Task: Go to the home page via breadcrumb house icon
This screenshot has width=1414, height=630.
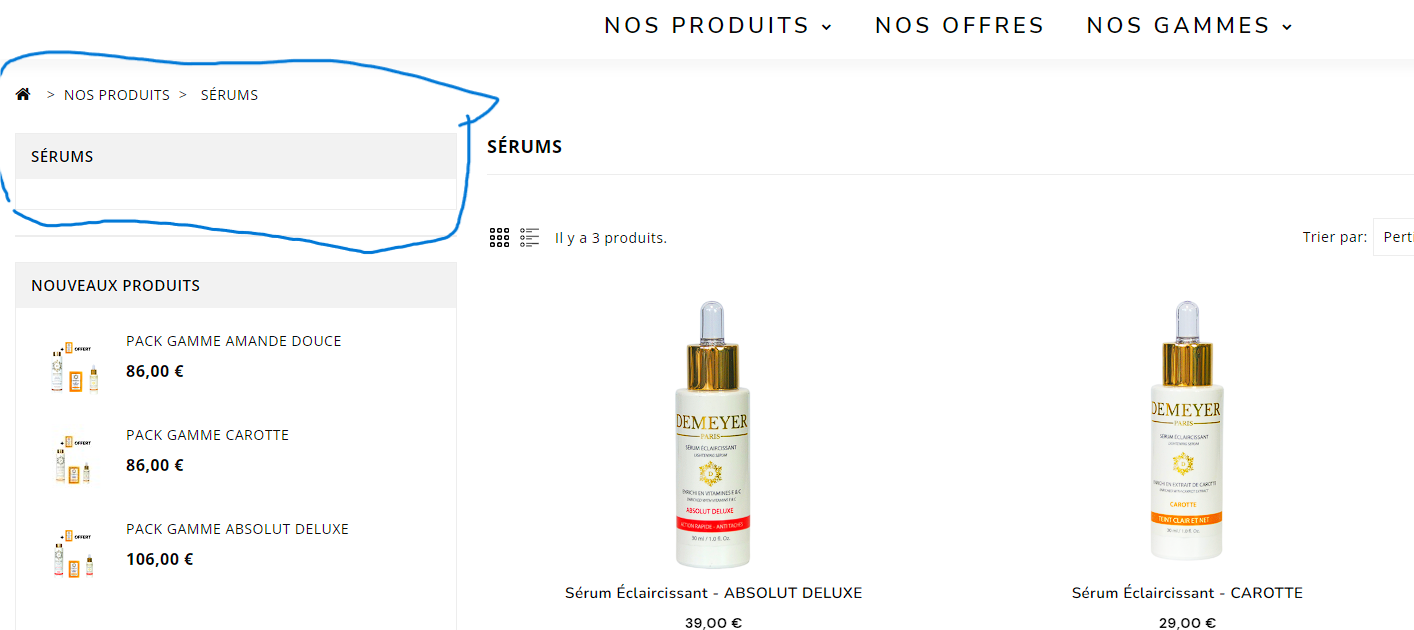Action: click(23, 94)
